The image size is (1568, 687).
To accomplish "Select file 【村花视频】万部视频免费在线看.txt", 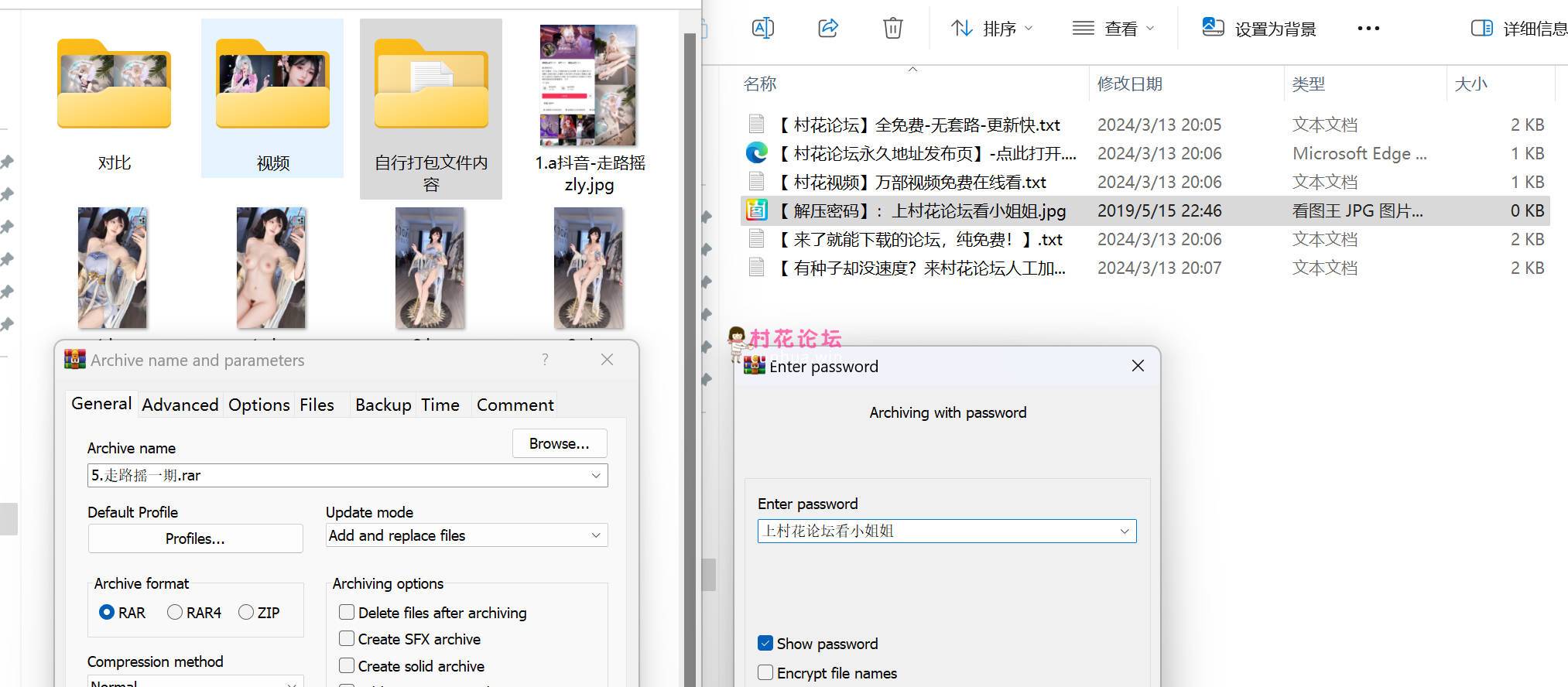I will click(1146, 182).
